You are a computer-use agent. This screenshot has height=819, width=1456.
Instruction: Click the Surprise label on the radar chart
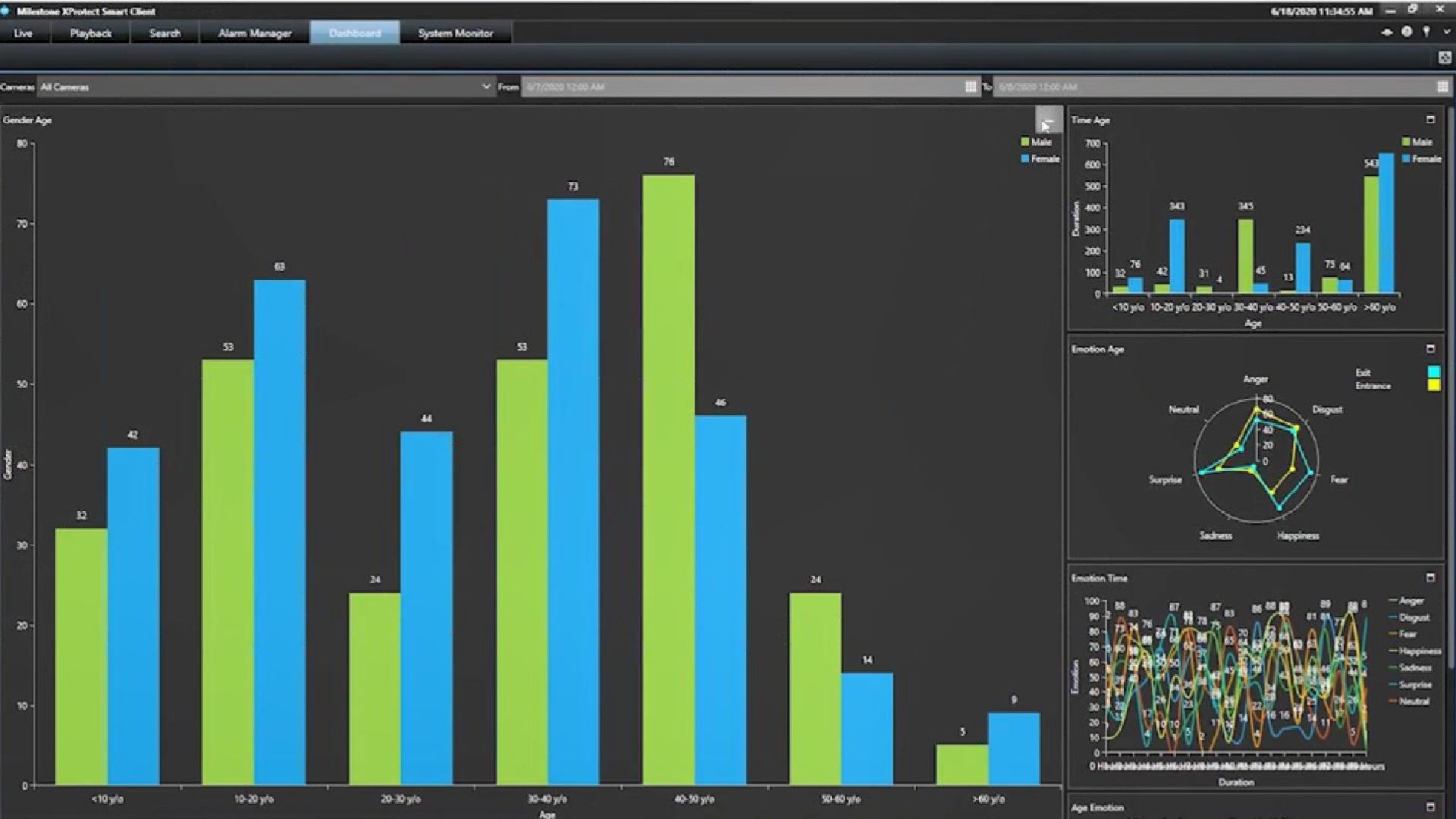(1165, 479)
